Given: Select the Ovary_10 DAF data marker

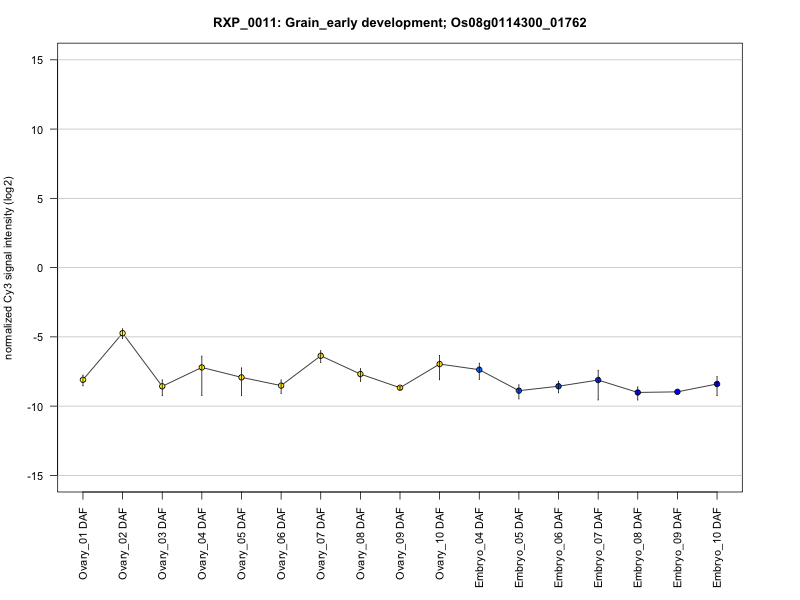Looking at the screenshot, I should [x=439, y=364].
